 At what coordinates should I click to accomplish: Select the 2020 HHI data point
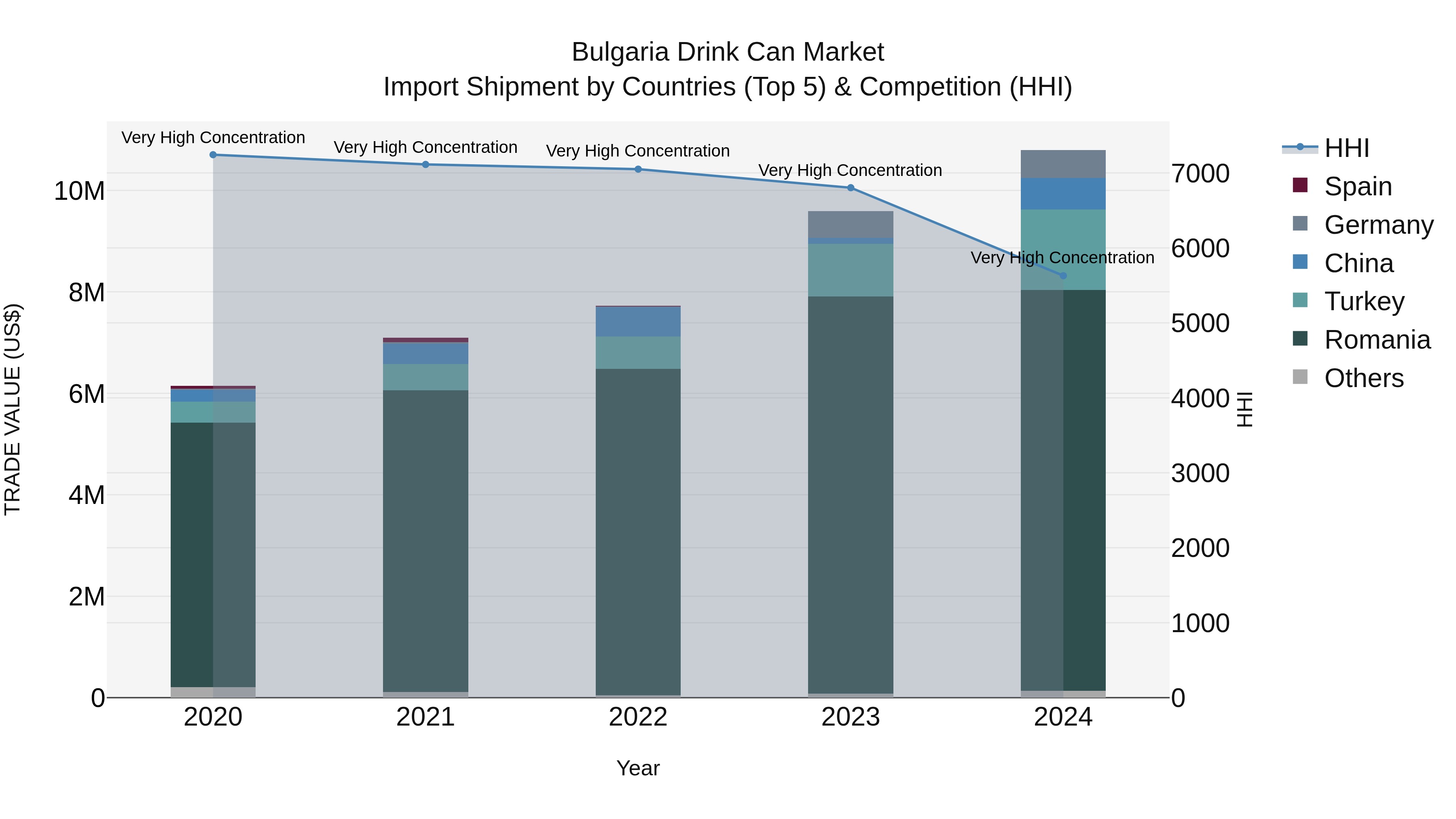point(213,155)
